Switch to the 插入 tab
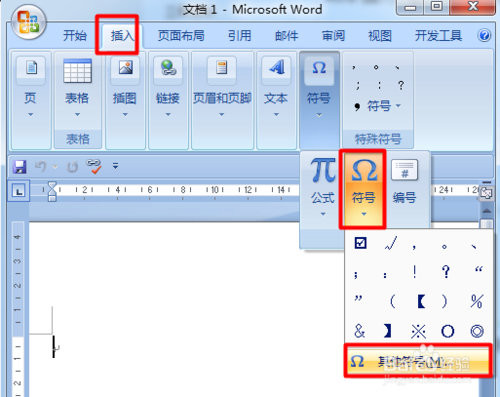Screen dimensions: 500x397 [122, 35]
